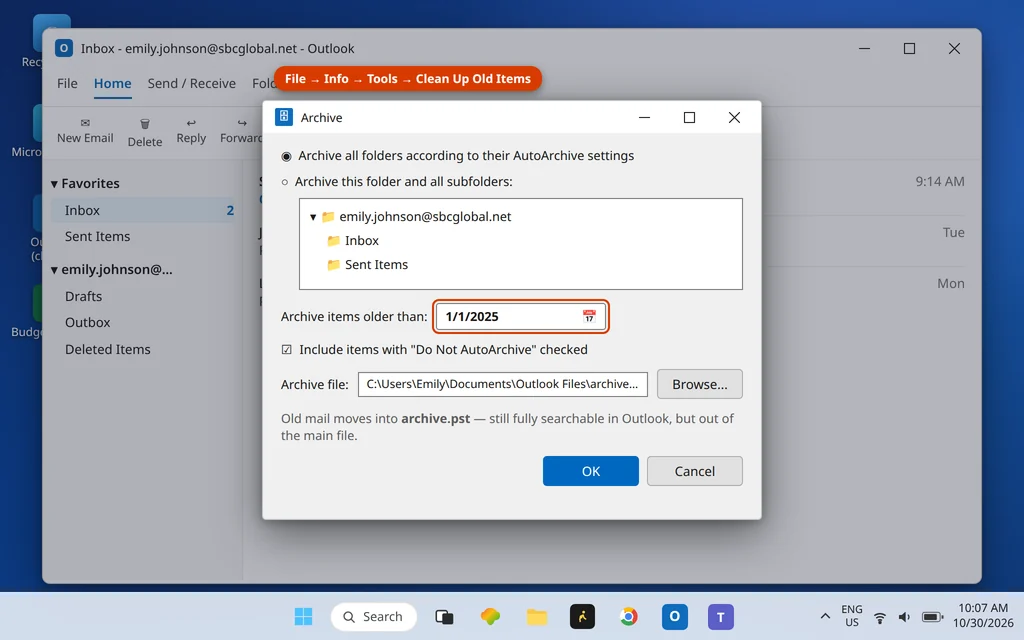Select Inbox in the Archive folder tree
Viewport: 1024px width, 640px height.
[362, 240]
